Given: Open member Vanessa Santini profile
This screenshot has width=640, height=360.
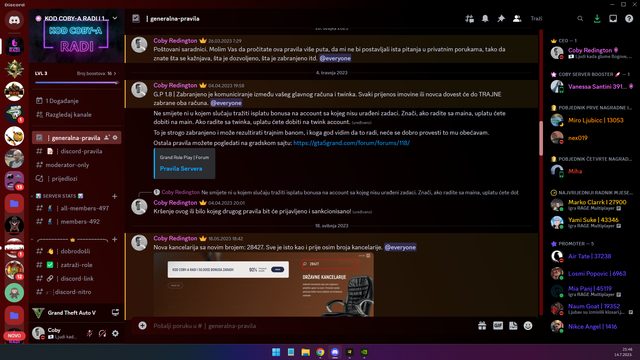Looking at the screenshot, I should point(592,87).
